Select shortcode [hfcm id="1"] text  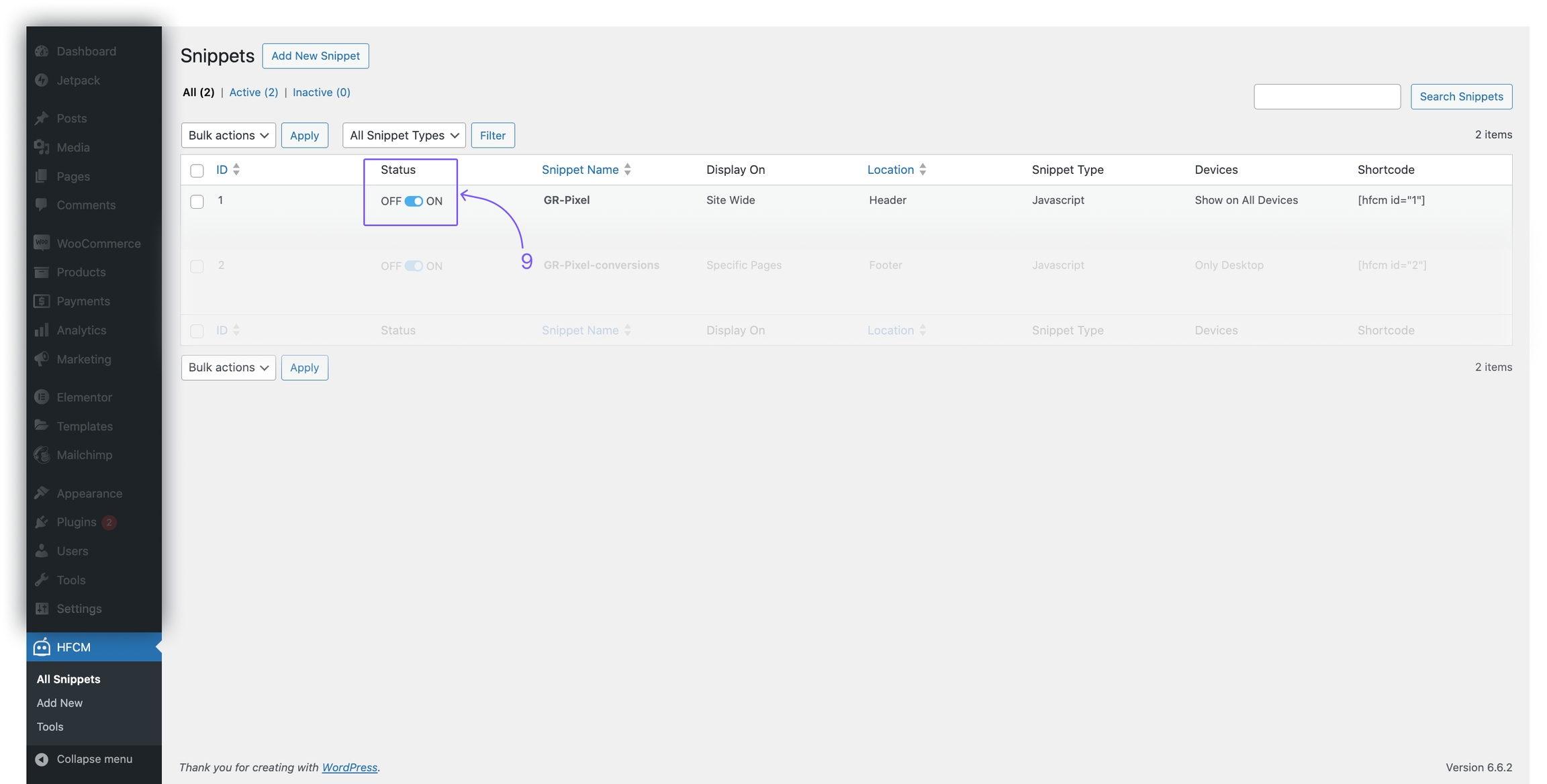[x=1391, y=199]
